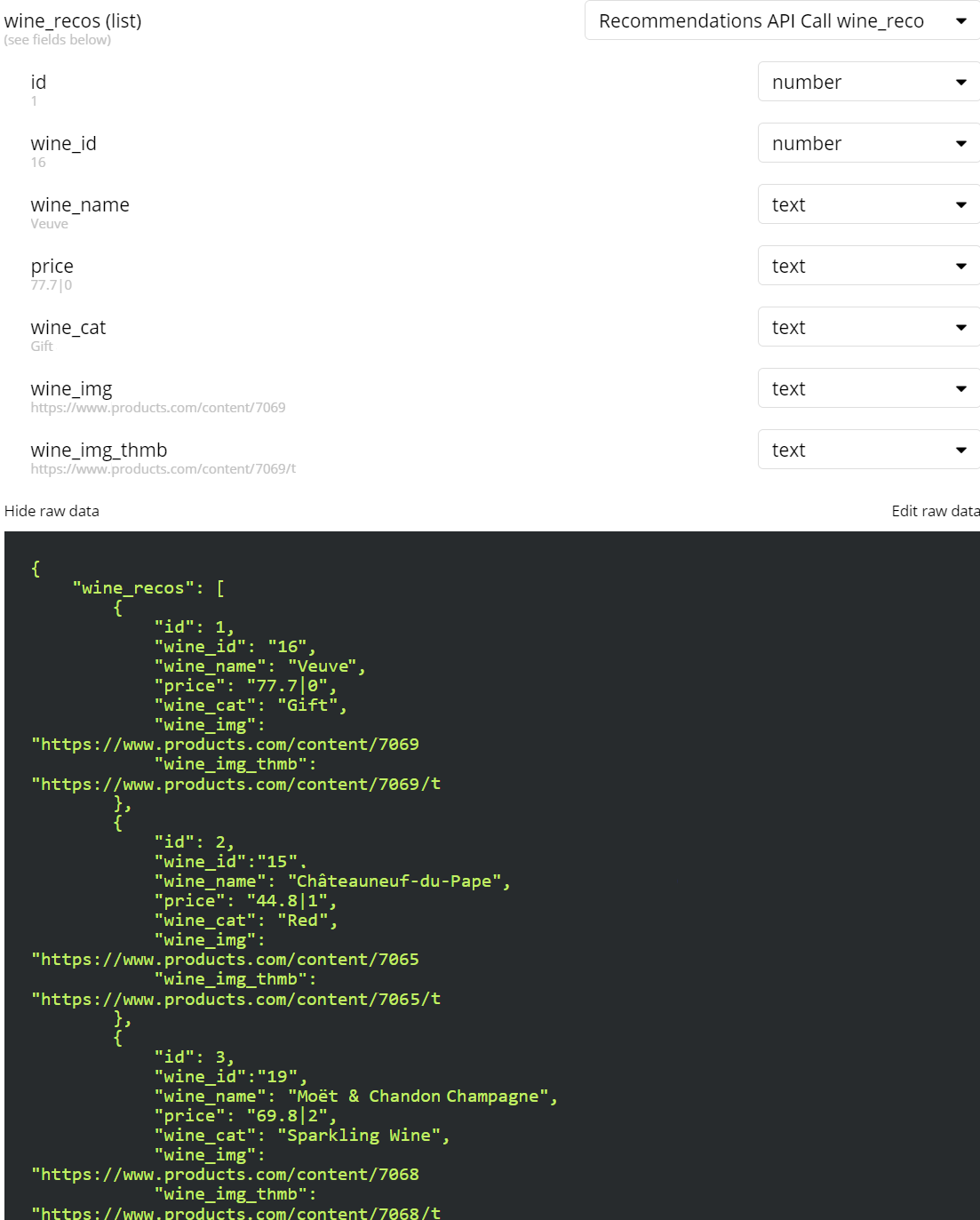Open the id field type dropdown
This screenshot has width=980, height=1220.
(869, 82)
